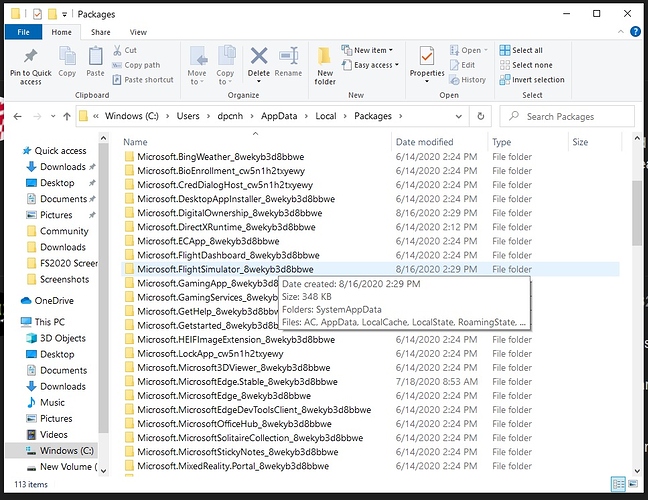Refresh the Packages folder view

coord(480,116)
